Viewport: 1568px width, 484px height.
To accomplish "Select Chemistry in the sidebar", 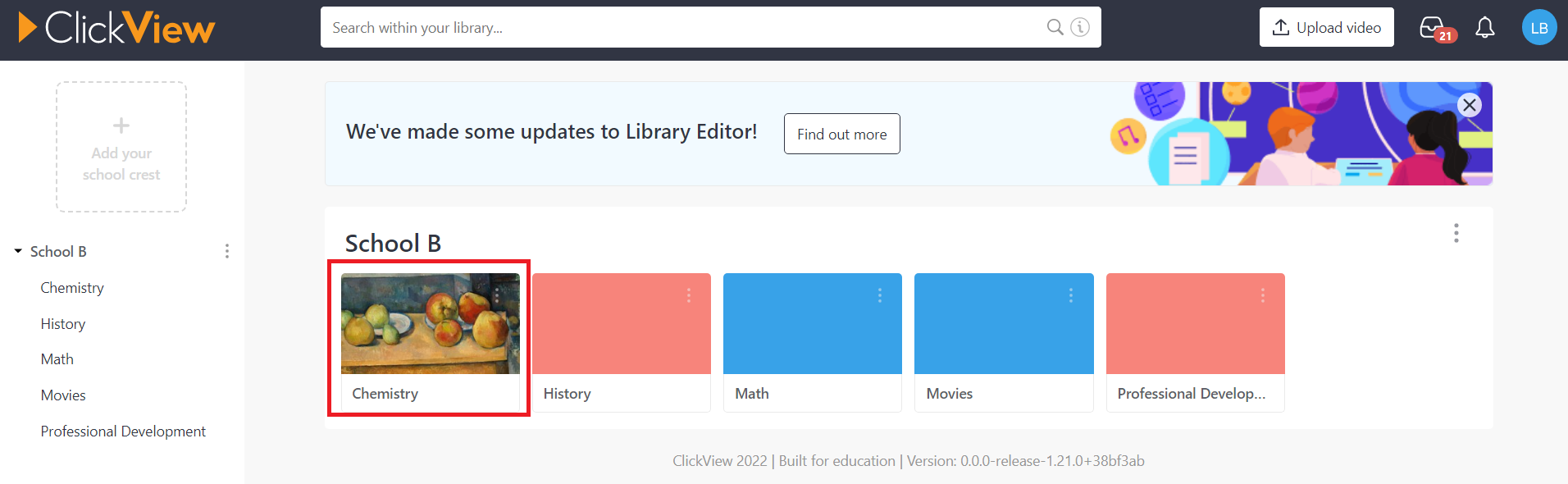I will click(72, 288).
